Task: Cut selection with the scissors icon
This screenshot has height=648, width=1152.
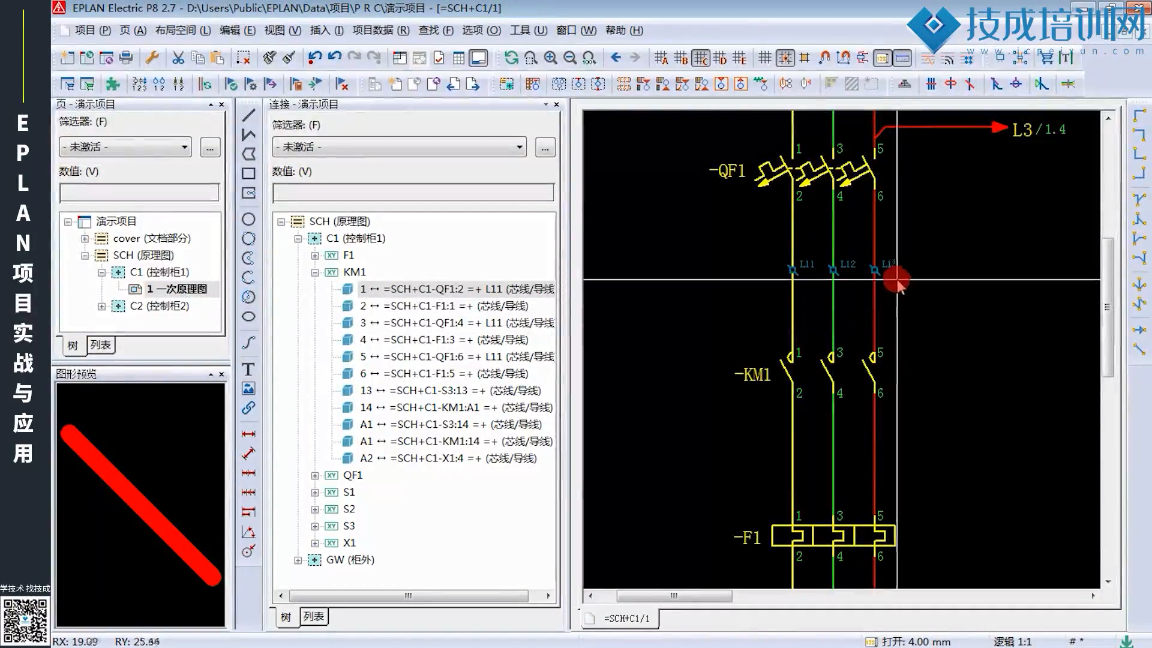Action: click(178, 57)
